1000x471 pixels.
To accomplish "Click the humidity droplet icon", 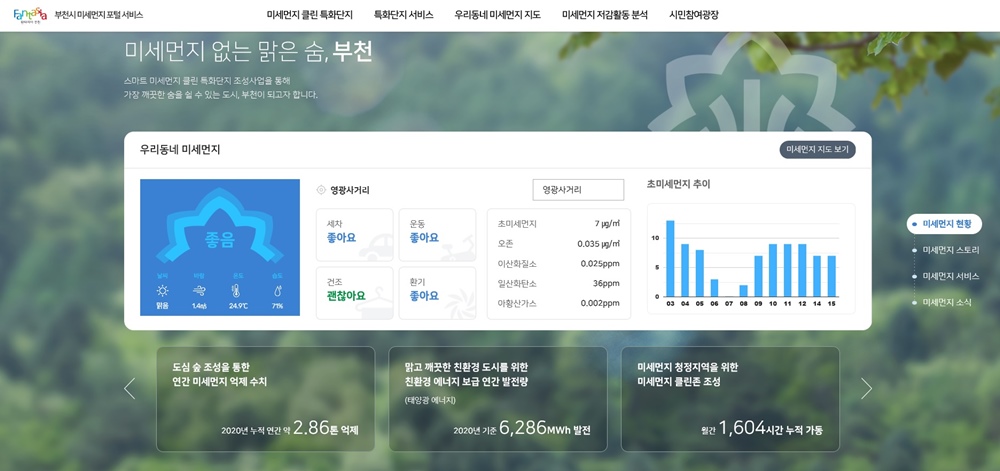I will [277, 291].
